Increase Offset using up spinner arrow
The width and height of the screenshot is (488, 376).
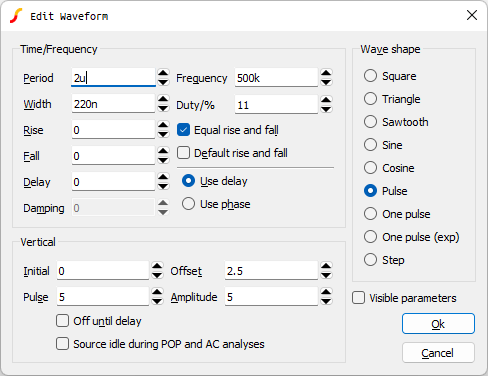326,266
